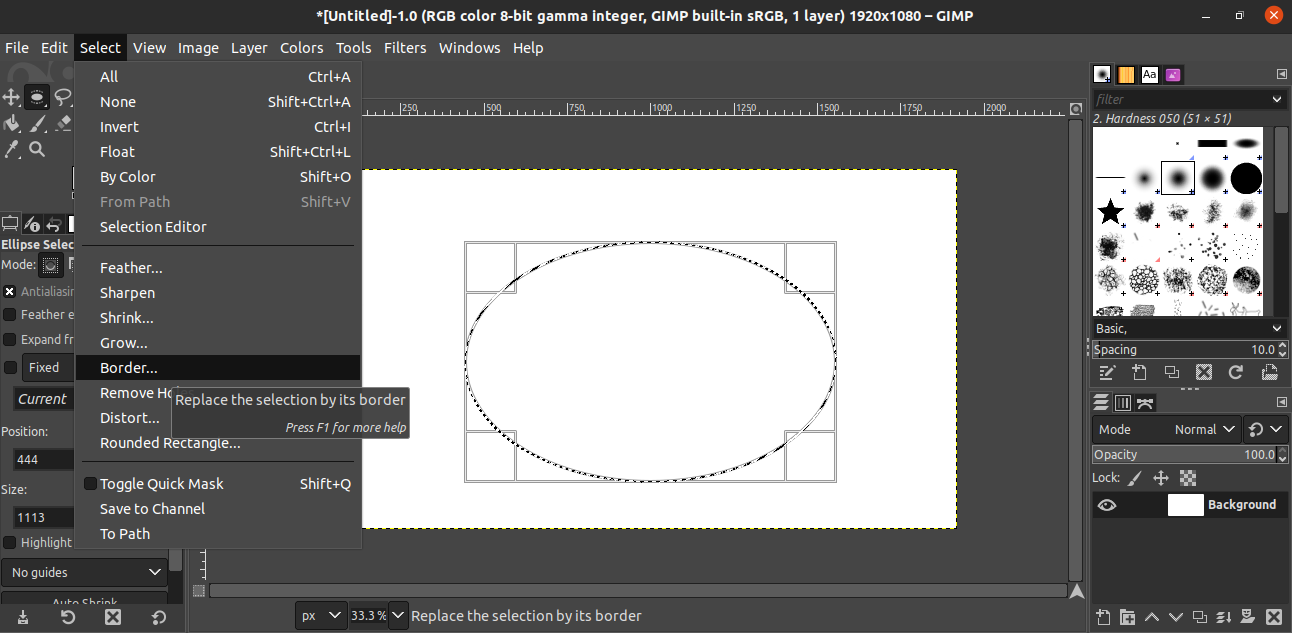Screen dimensions: 1292x633
Task: Open the Paths tab icon
Action: [1145, 402]
